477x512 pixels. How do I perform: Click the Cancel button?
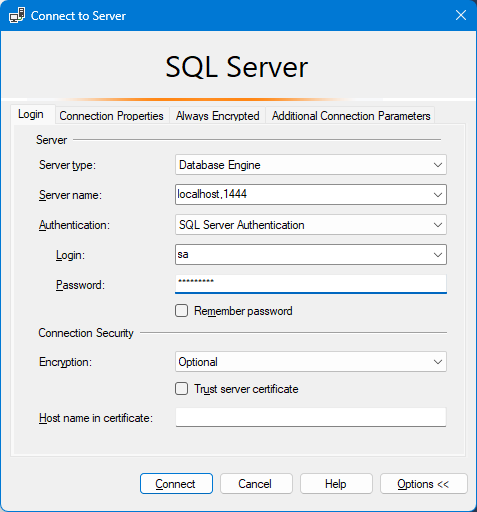click(x=256, y=483)
